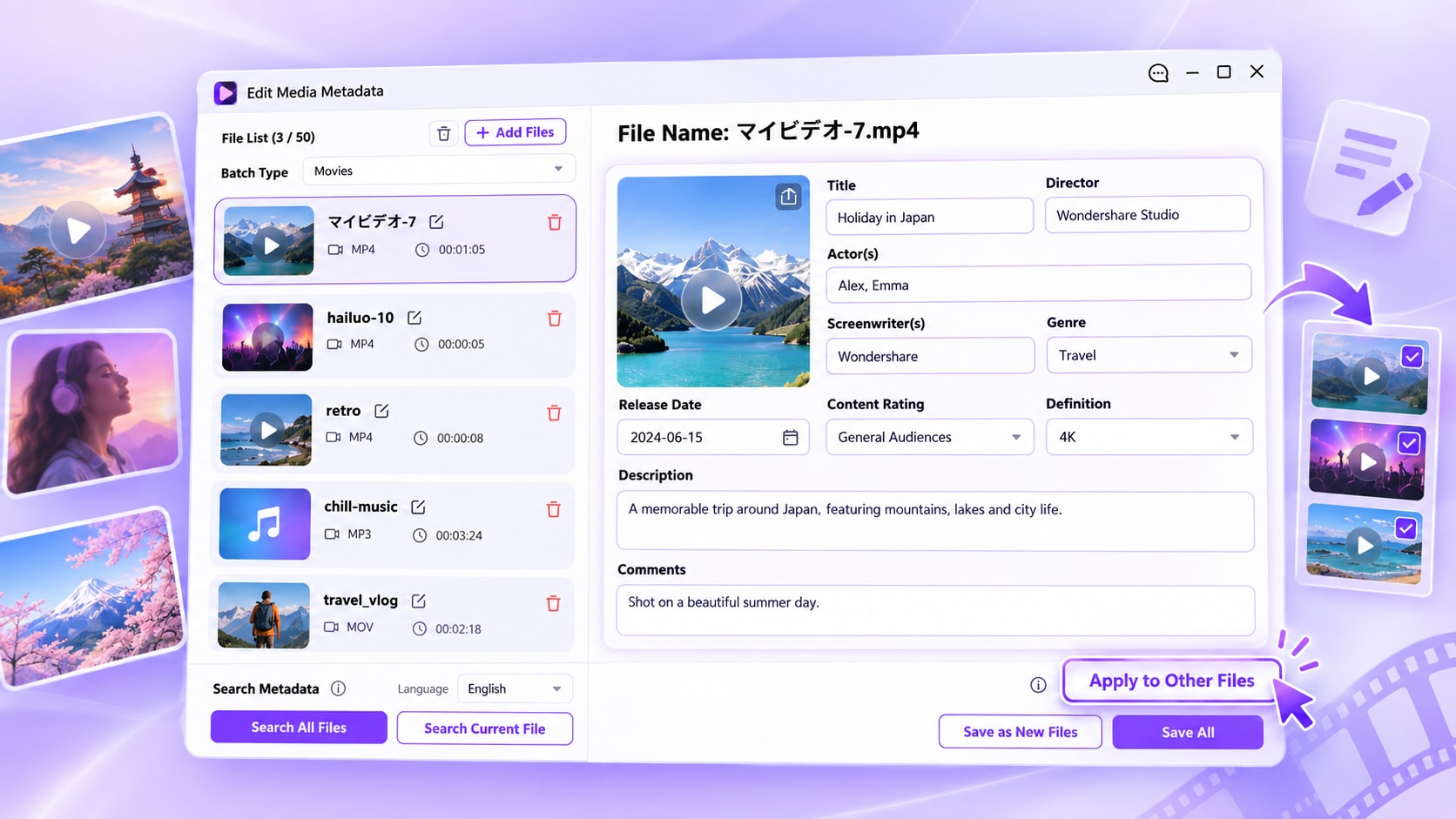The image size is (1456, 819).
Task: Select the retro file thumbnail
Action: pyautogui.click(x=266, y=430)
